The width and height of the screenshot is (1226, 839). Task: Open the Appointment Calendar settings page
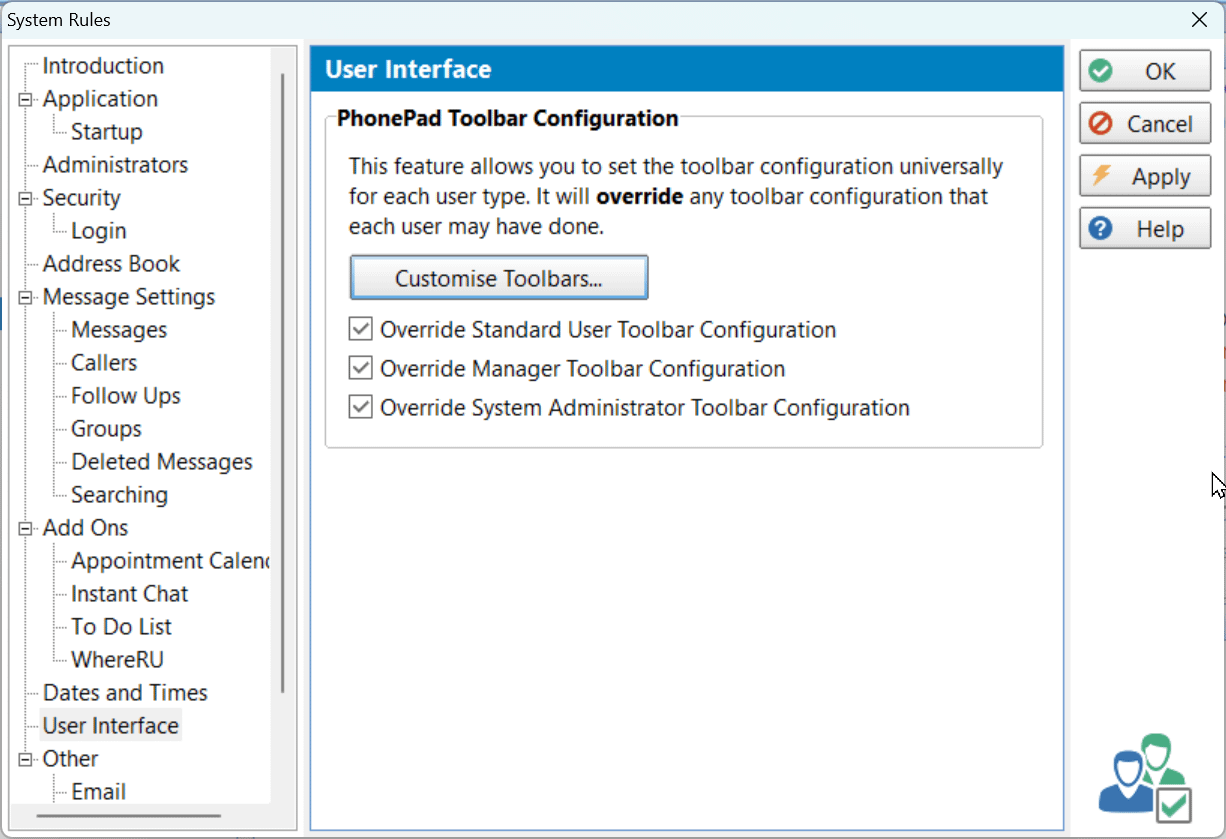(x=169, y=561)
